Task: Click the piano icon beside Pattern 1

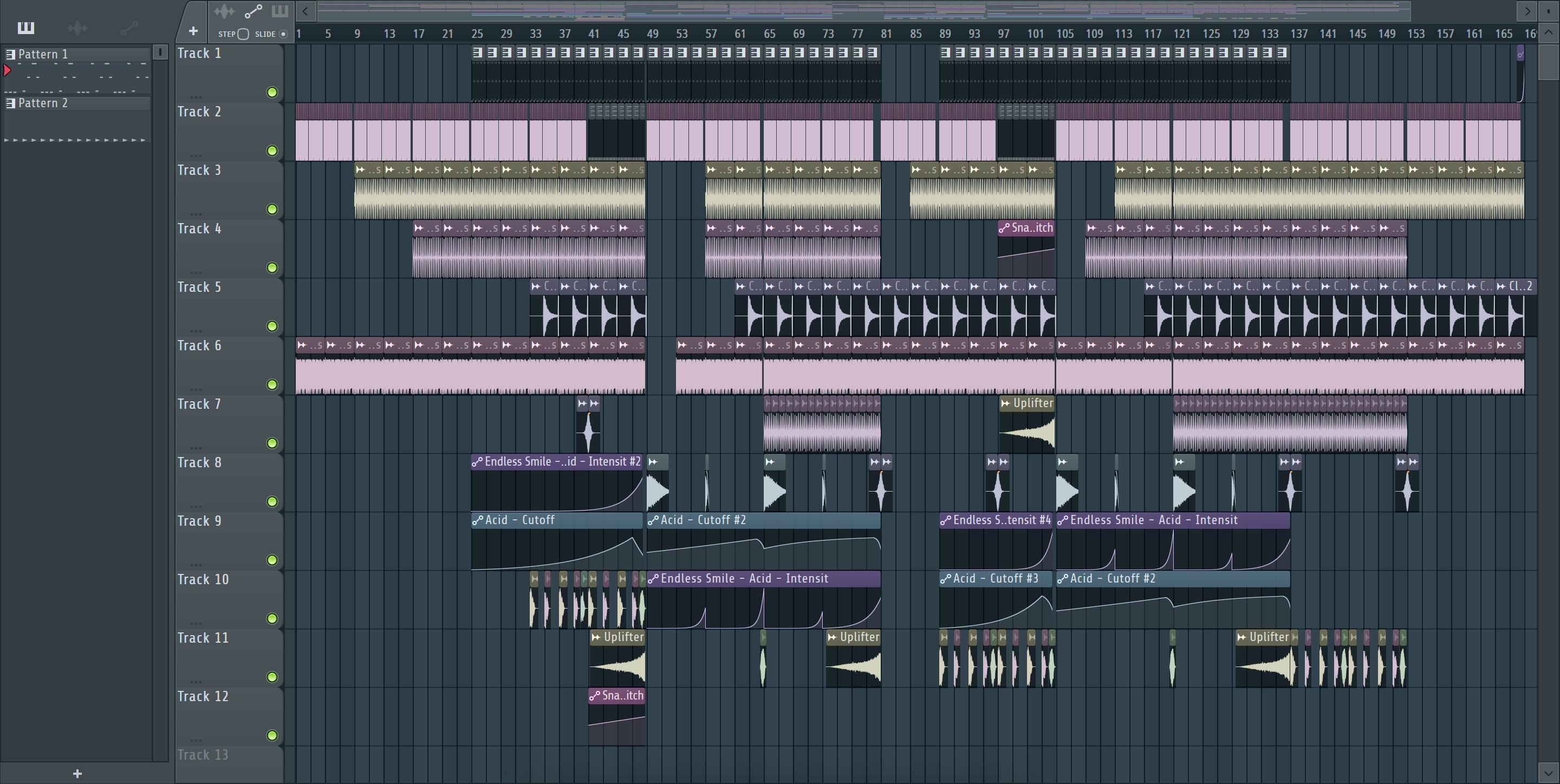Action: tap(10, 54)
